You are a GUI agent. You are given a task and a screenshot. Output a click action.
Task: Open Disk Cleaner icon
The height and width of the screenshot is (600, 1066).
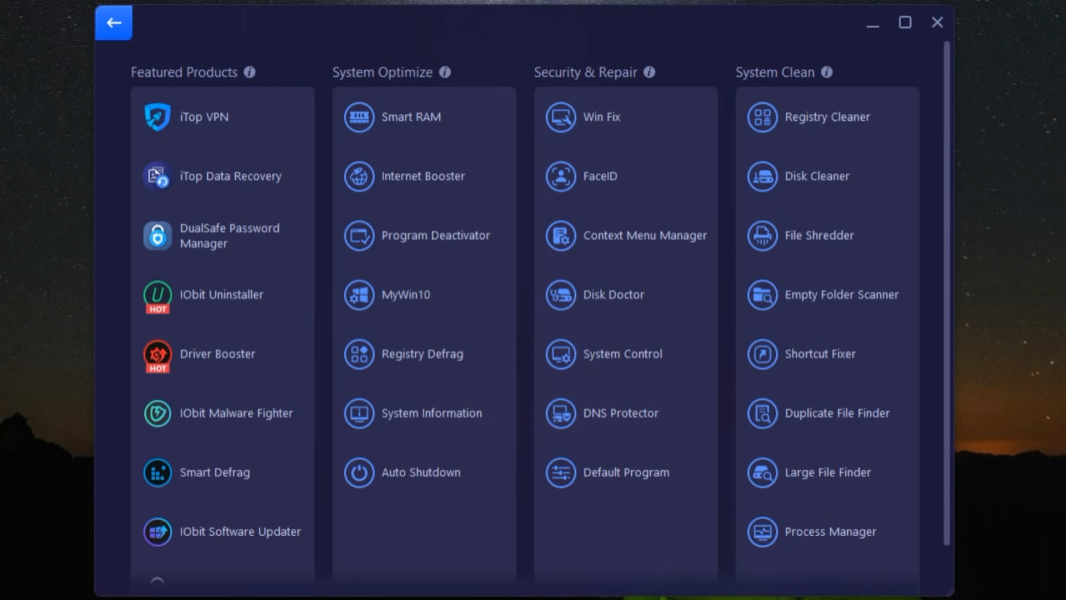tap(762, 176)
